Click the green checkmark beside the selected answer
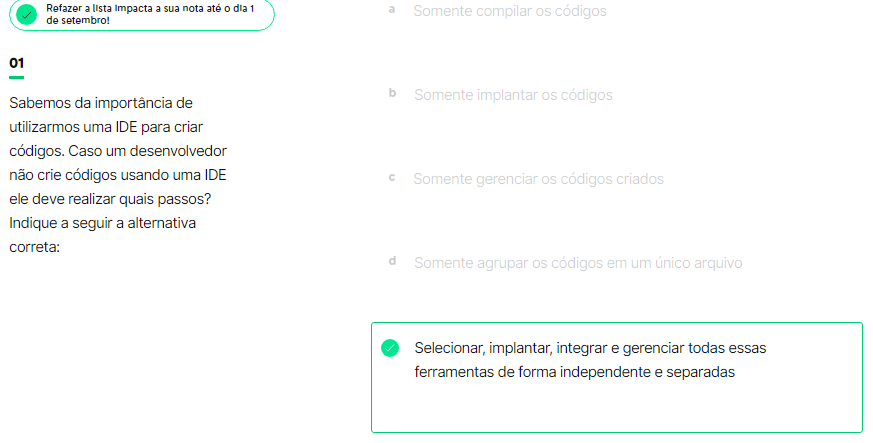 pyautogui.click(x=390, y=348)
